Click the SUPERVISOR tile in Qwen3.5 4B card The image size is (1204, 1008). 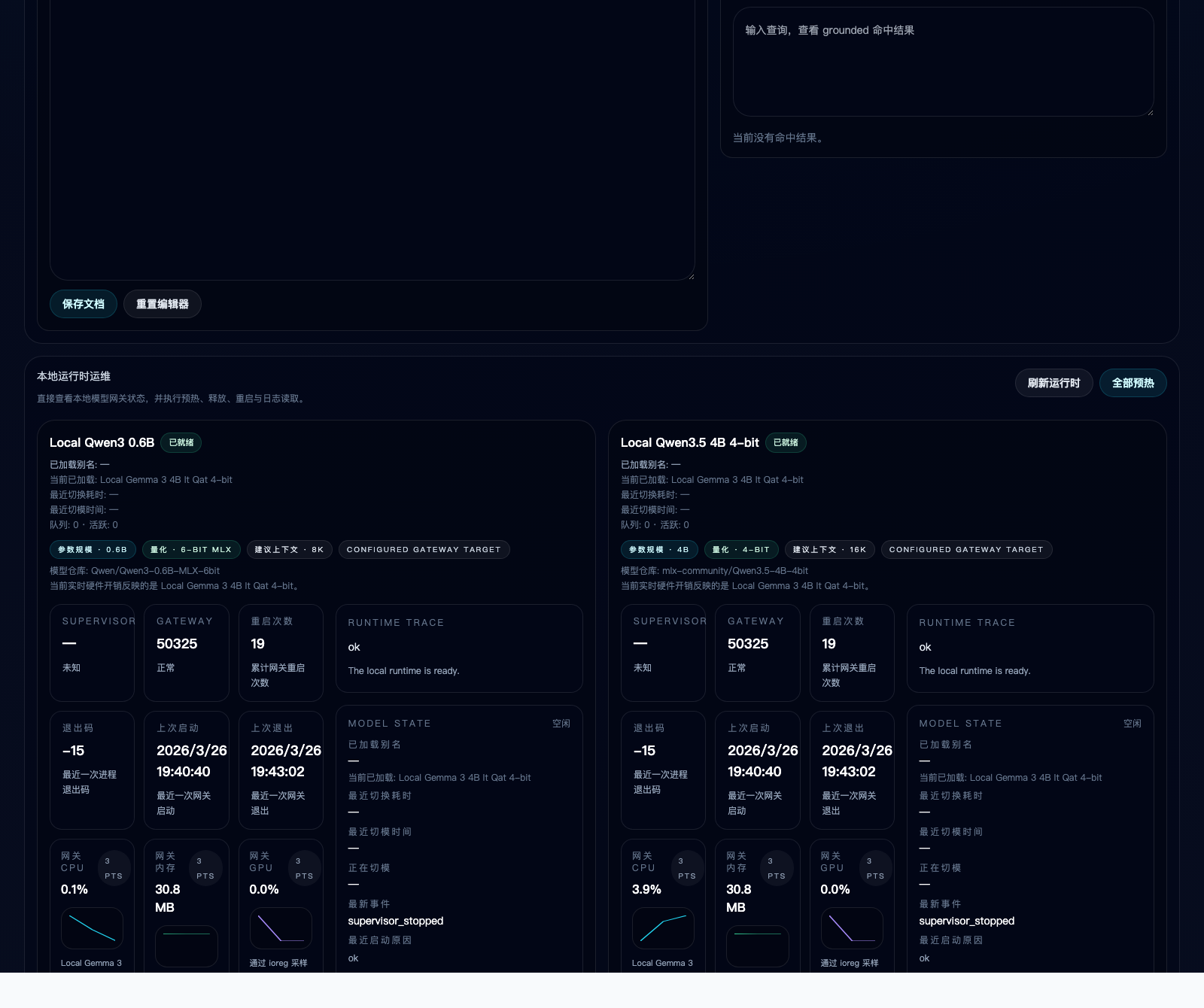pyautogui.click(x=663, y=653)
